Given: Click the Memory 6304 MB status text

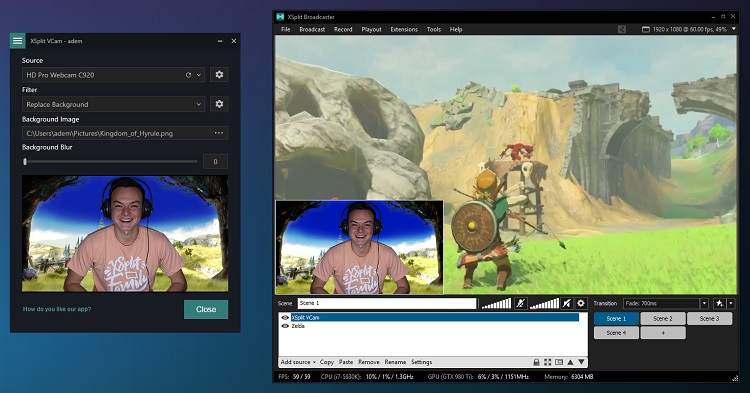Looking at the screenshot, I should click(569, 377).
